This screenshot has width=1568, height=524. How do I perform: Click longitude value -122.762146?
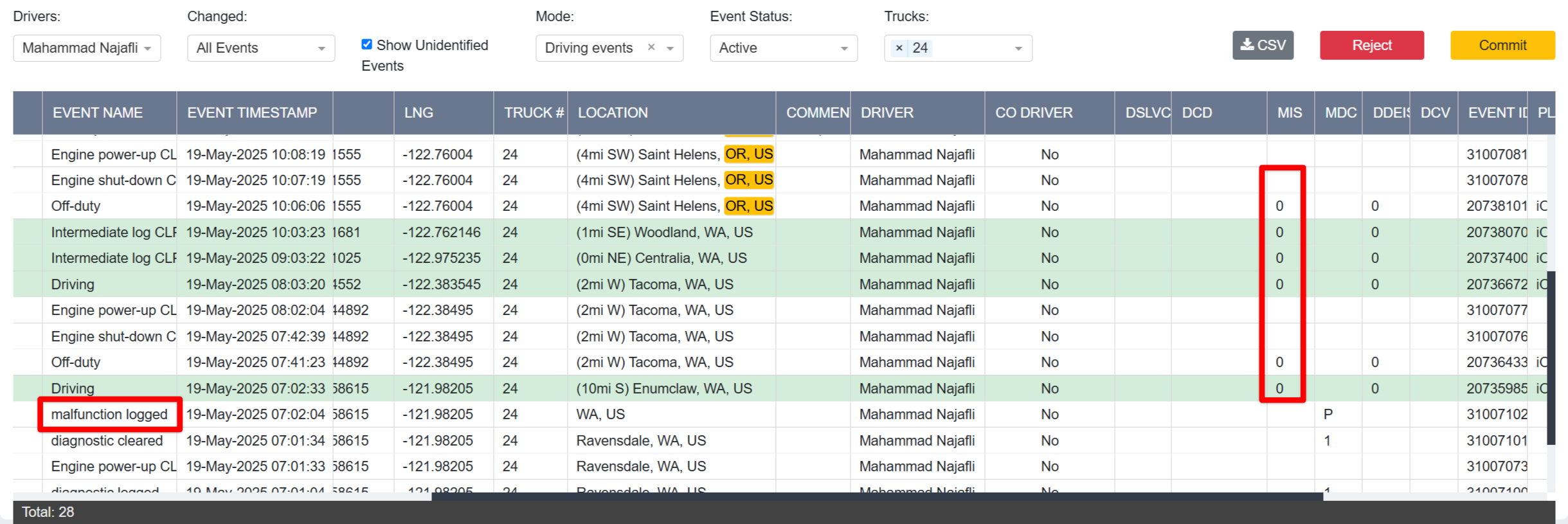click(442, 232)
